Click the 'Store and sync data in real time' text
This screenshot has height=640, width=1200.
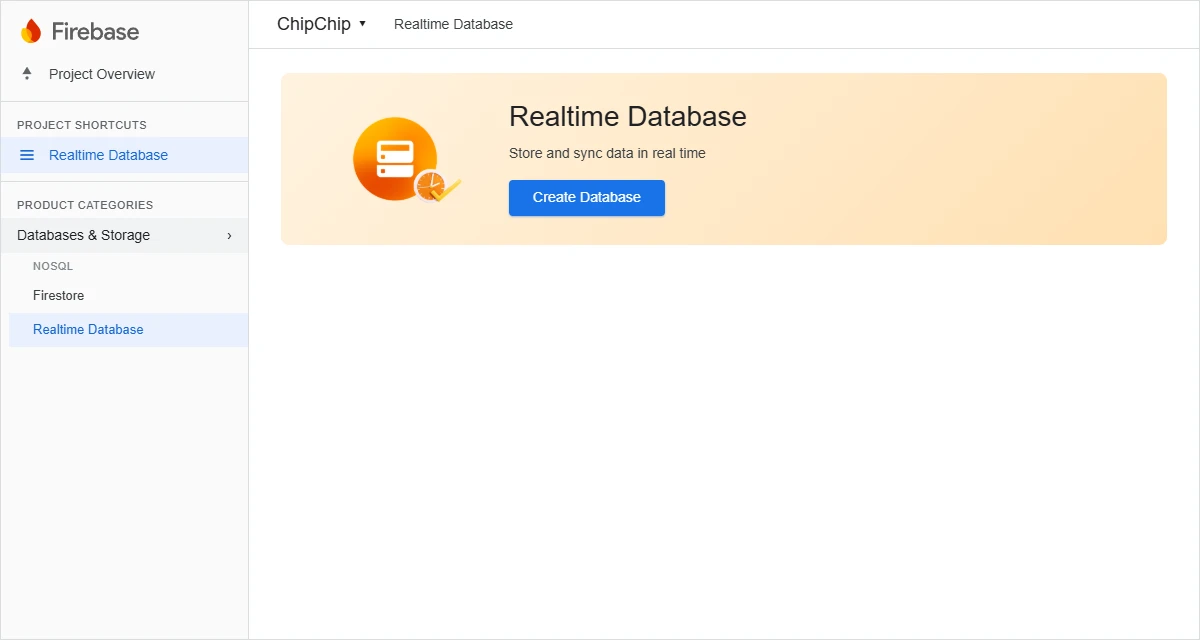607,153
